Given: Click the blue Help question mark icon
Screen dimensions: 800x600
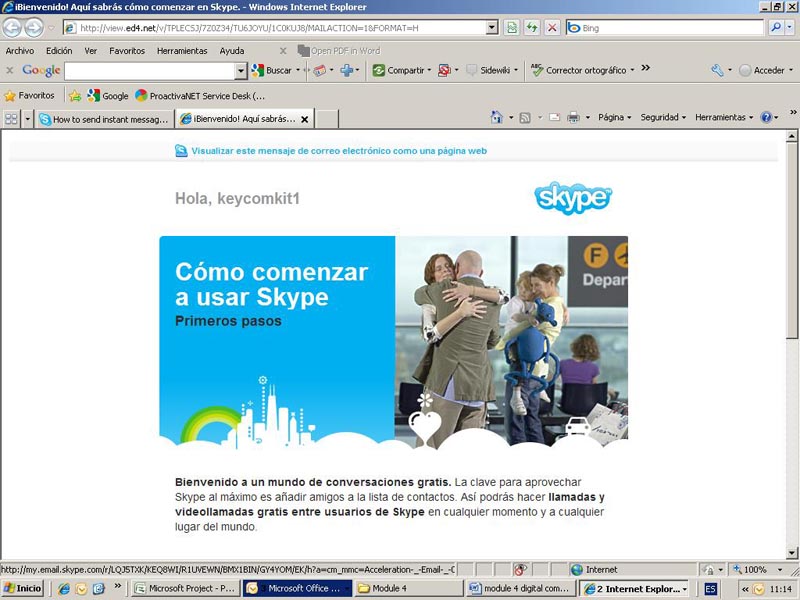Looking at the screenshot, I should 766,117.
